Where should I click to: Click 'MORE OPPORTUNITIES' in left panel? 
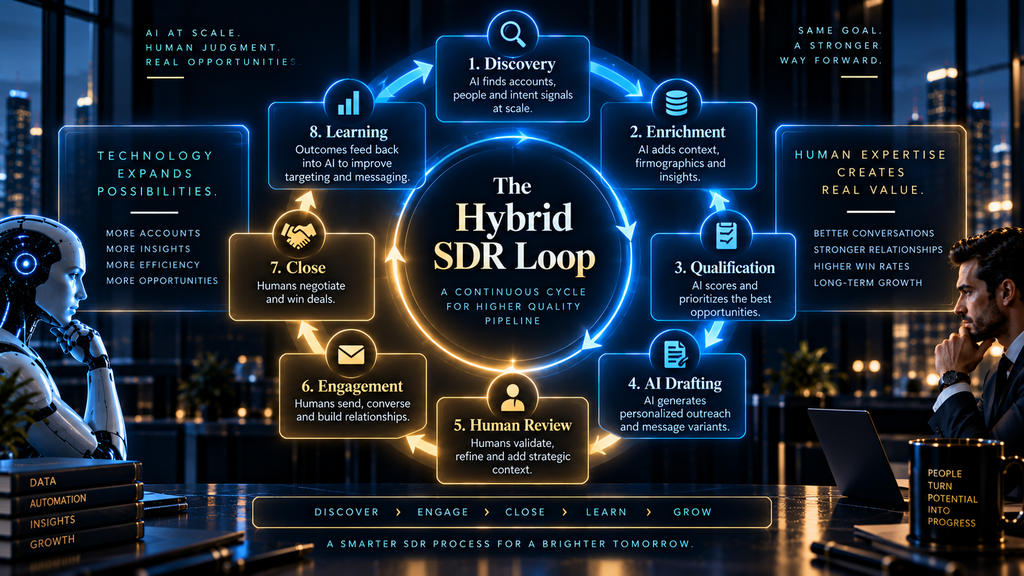coord(162,281)
